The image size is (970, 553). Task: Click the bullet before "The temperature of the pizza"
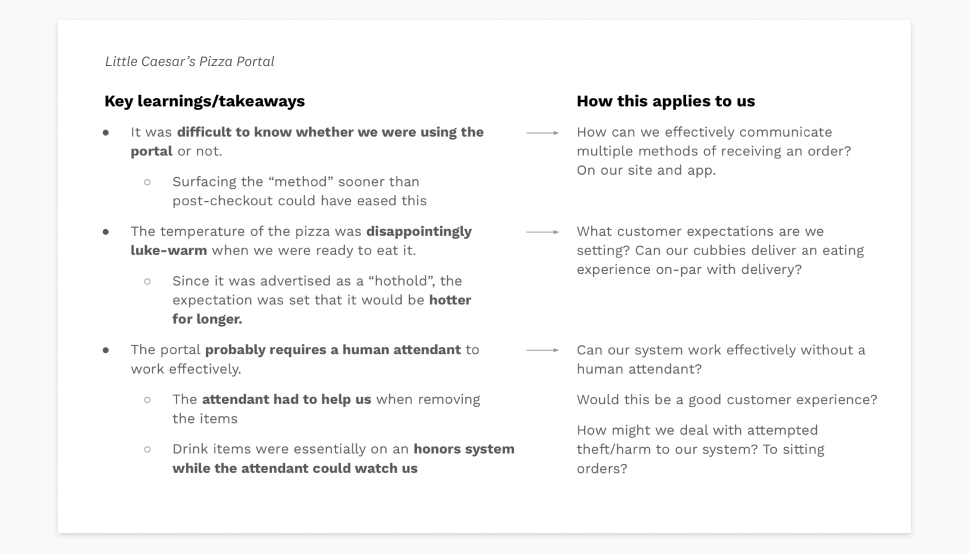tap(107, 232)
